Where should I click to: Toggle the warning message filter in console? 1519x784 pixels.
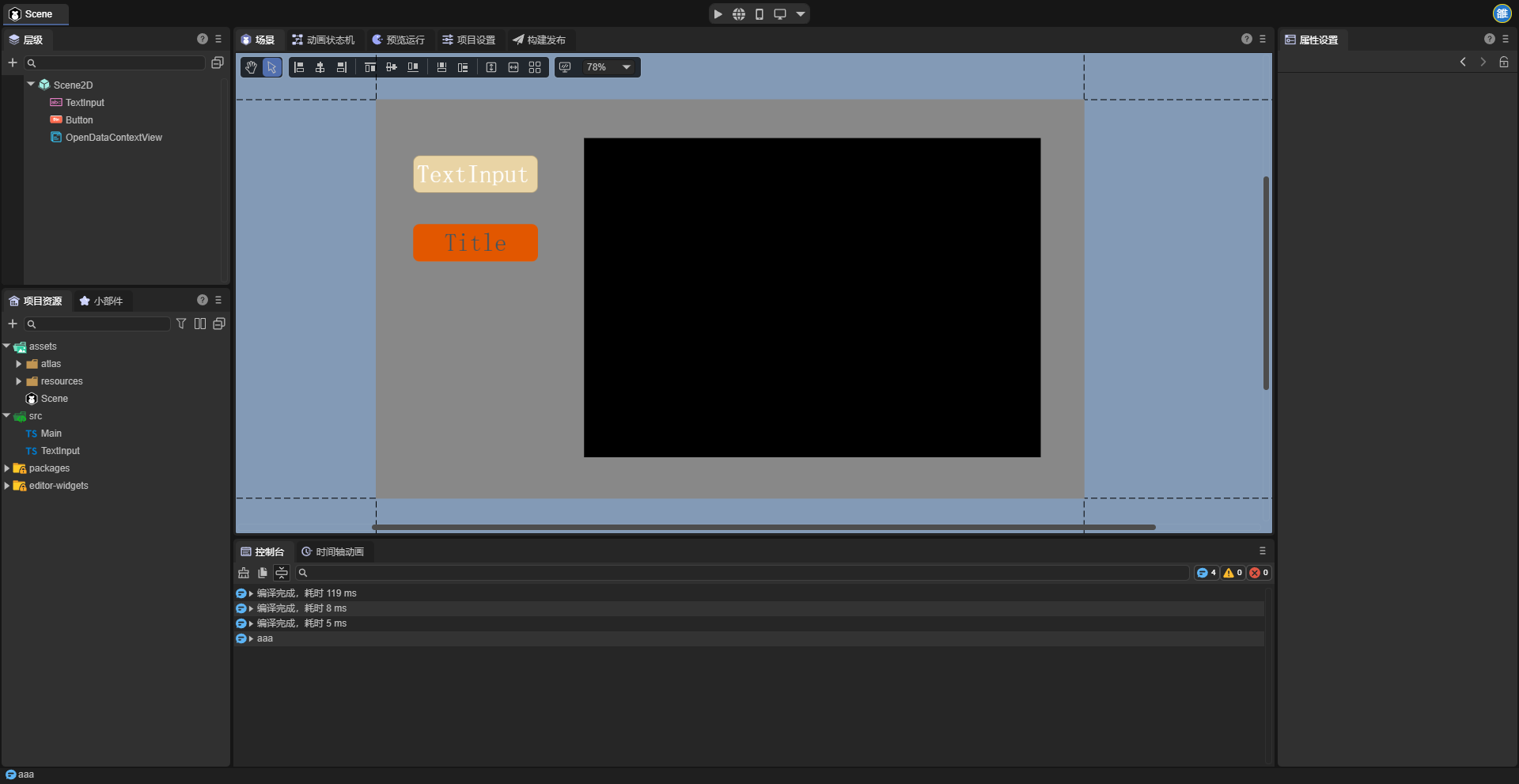(x=1232, y=573)
